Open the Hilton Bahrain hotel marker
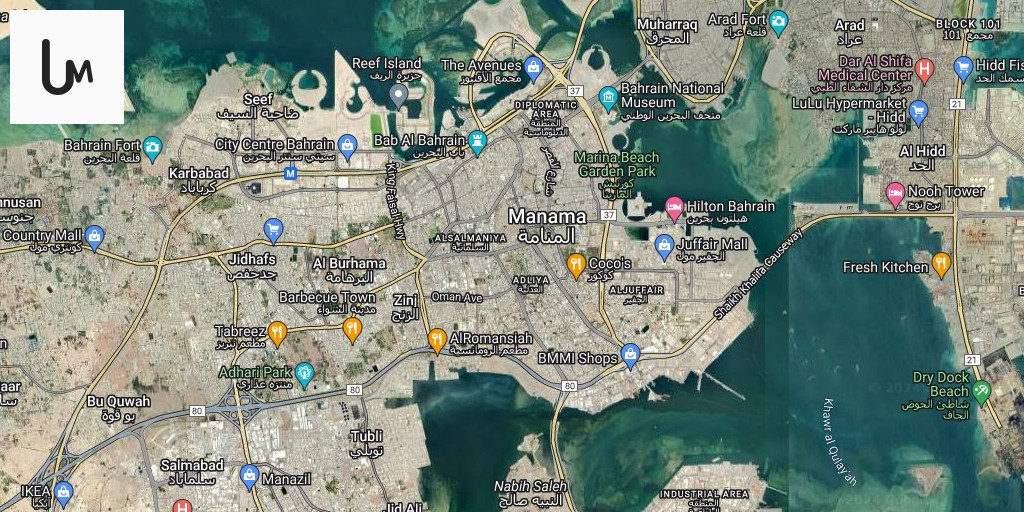The height and width of the screenshot is (512, 1024). pyautogui.click(x=675, y=207)
